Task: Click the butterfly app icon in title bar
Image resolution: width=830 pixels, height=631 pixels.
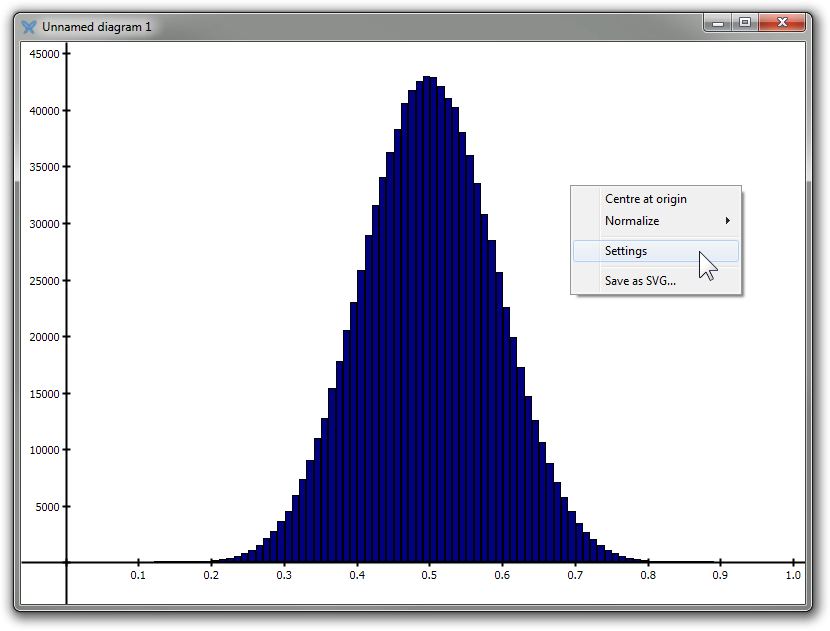Action: [x=29, y=27]
